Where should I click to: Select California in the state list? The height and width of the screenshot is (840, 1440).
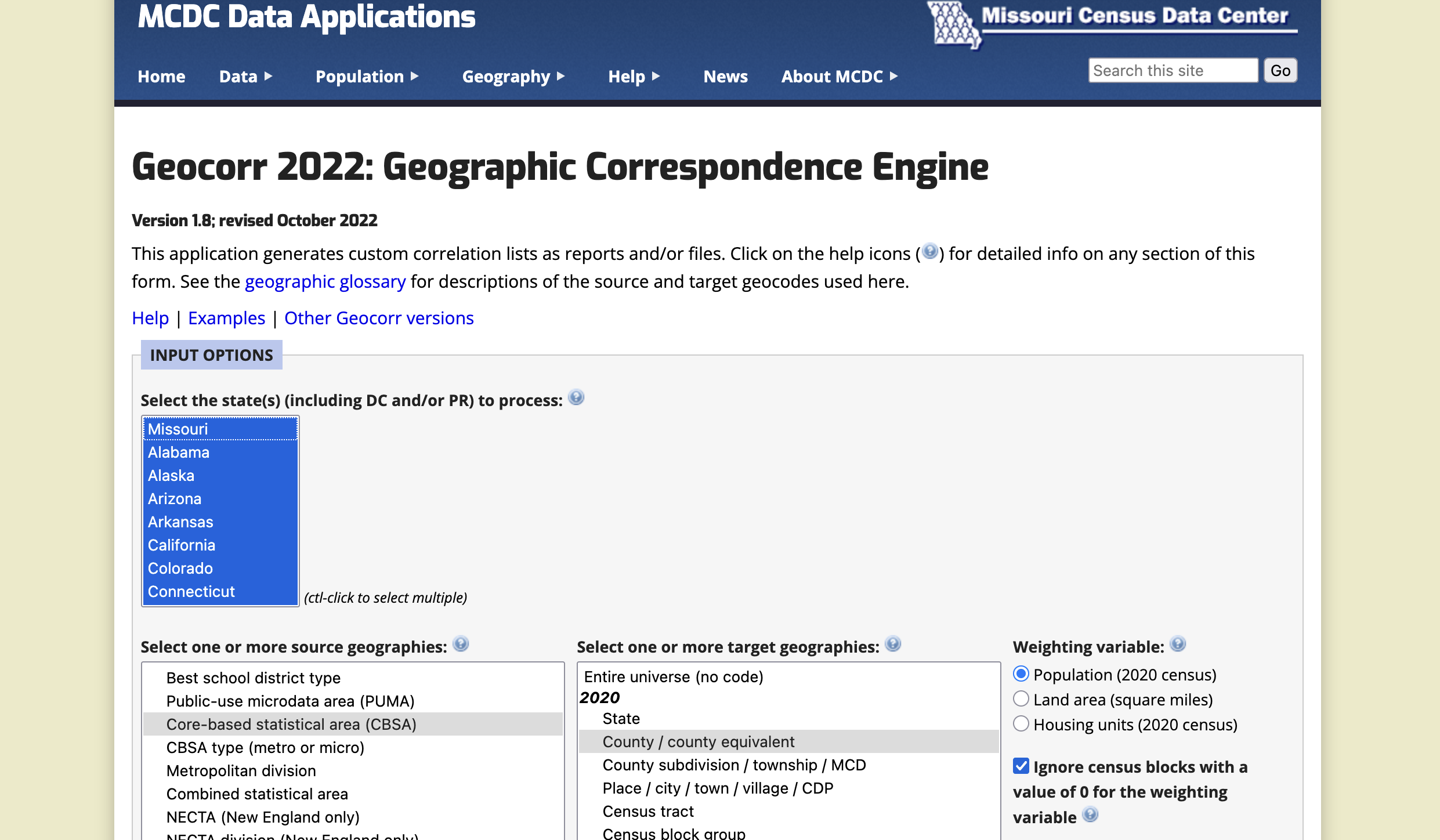point(182,545)
